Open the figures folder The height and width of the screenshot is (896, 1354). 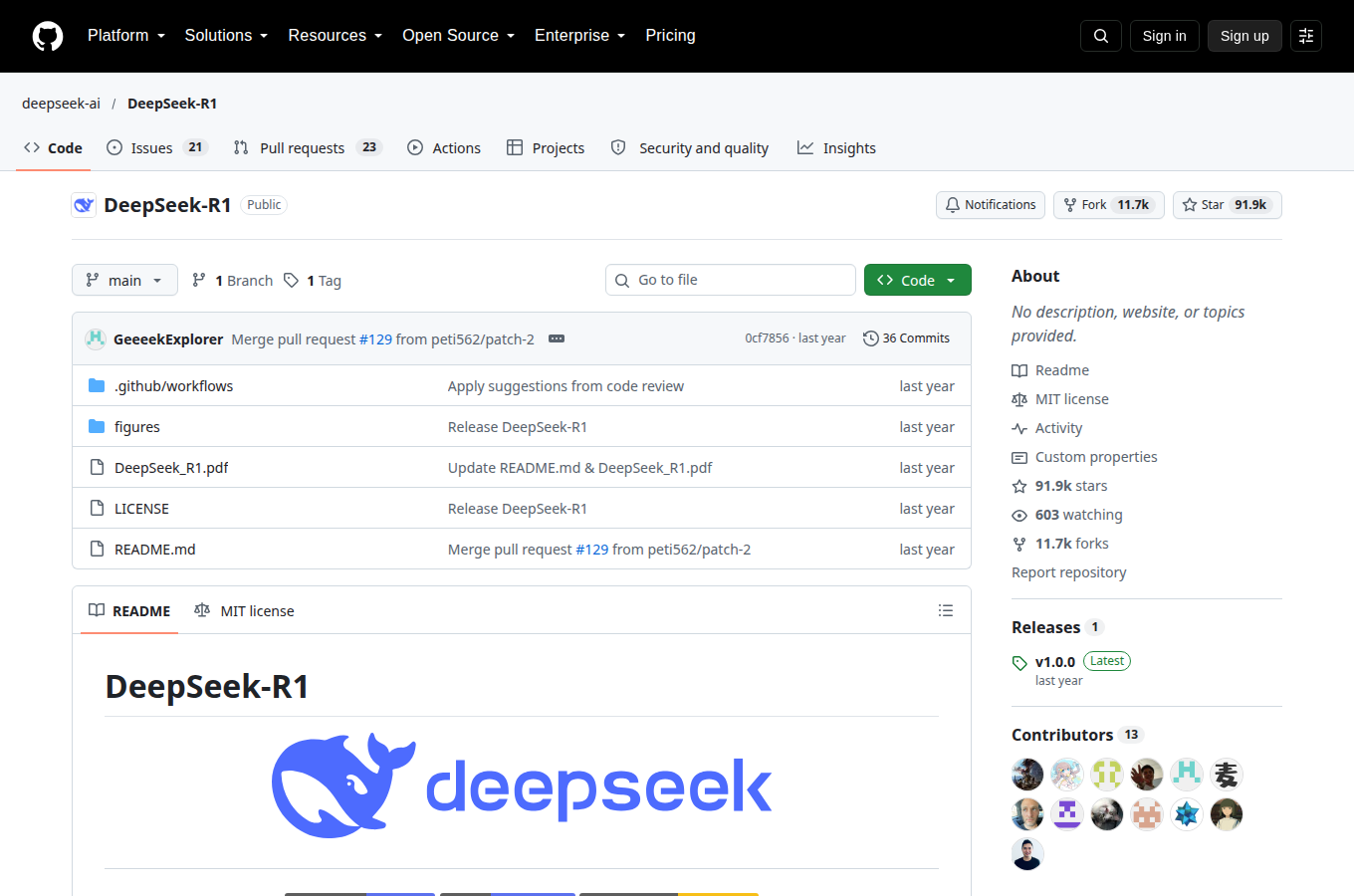pyautogui.click(x=137, y=427)
